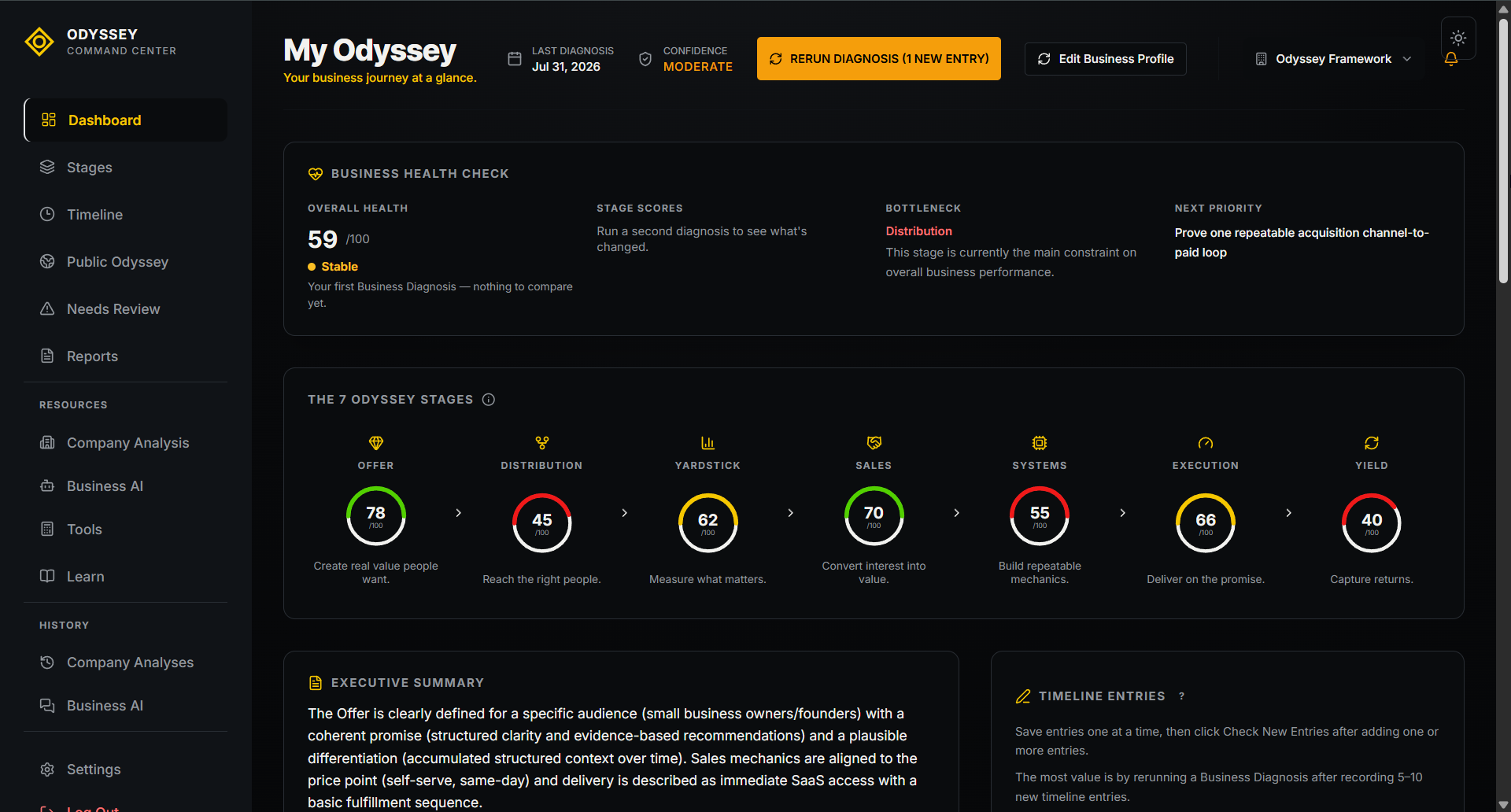Viewport: 1511px width, 812px height.
Task: Open Learn resources link
Action: [126, 576]
